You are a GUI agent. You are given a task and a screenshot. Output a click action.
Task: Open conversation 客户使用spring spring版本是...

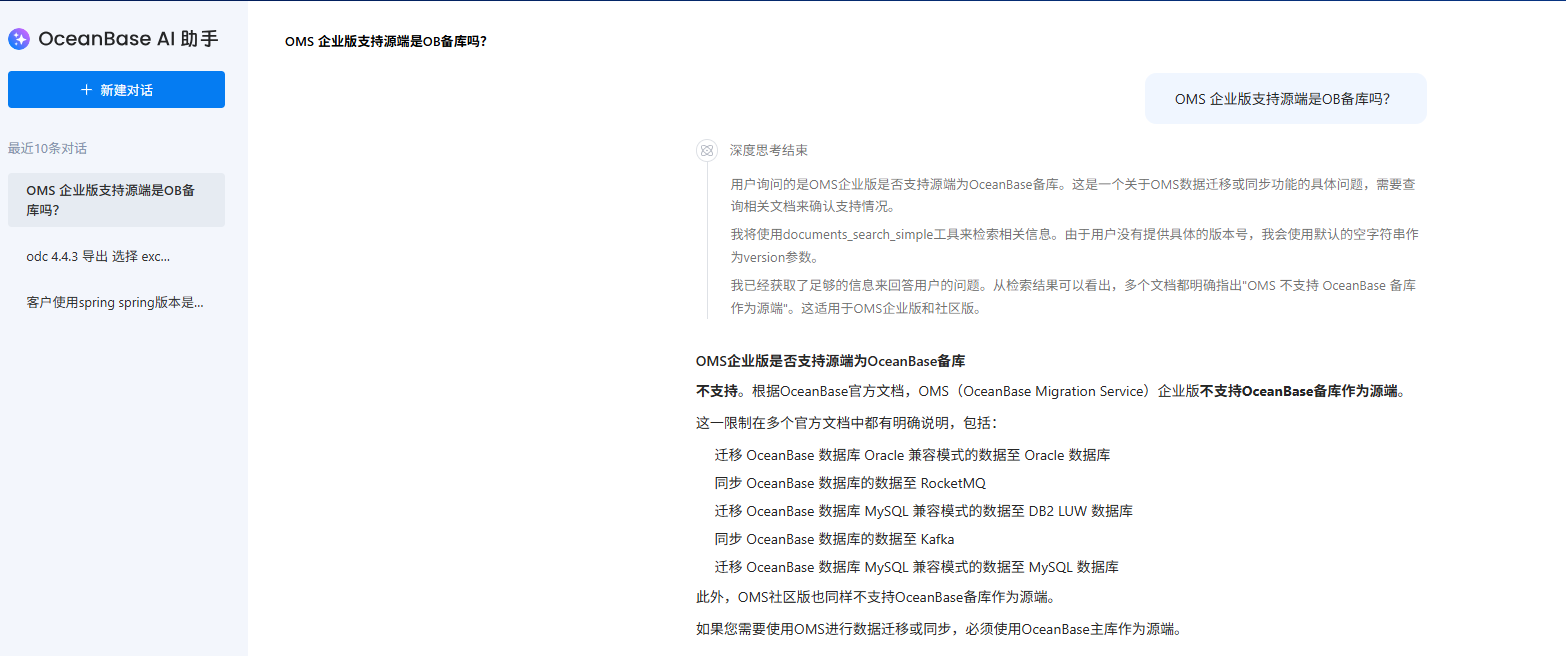[116, 302]
